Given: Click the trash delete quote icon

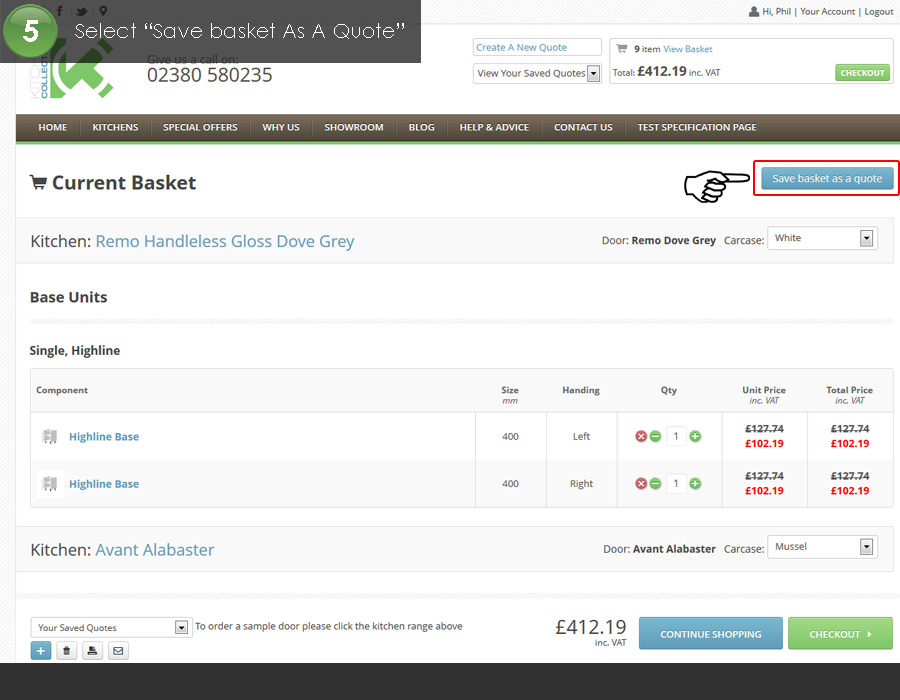Looking at the screenshot, I should [67, 651].
